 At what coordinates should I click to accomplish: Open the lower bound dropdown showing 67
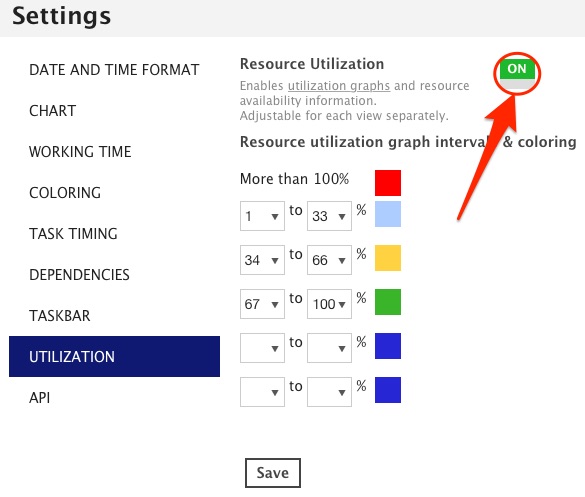(262, 304)
